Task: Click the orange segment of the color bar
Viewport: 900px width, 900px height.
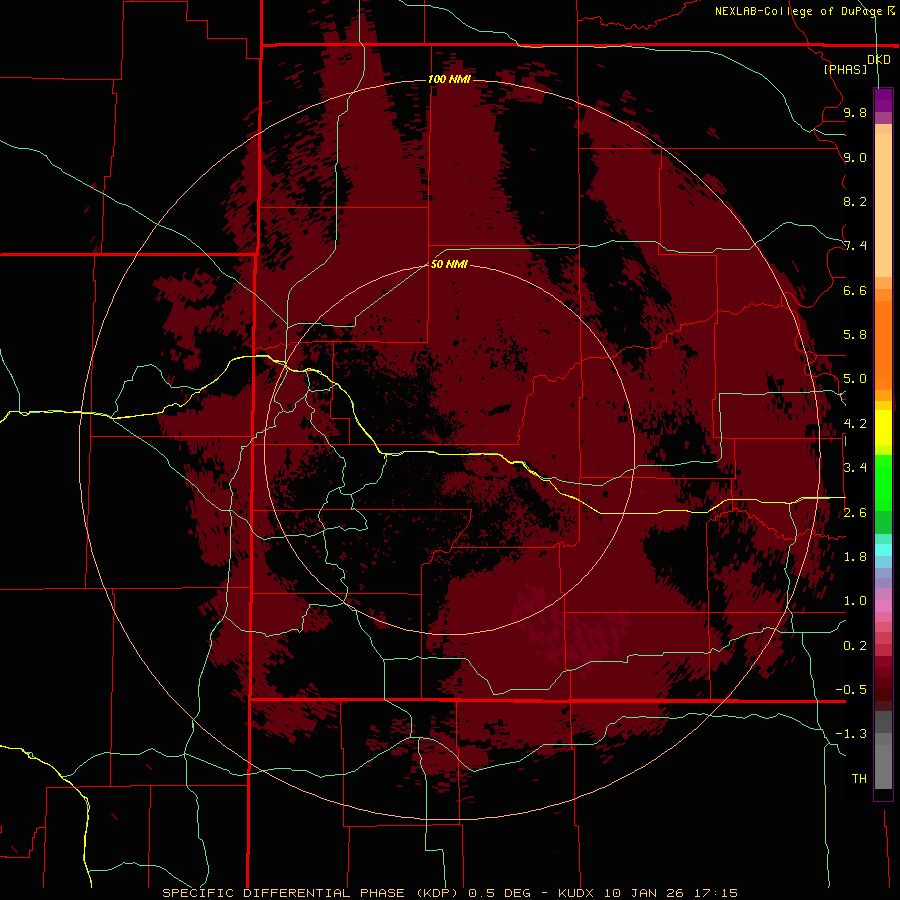Action: (883, 344)
